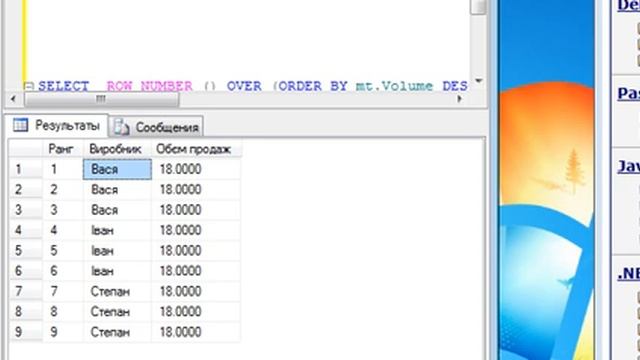Click the 18.0000 value in row 9

196,332
